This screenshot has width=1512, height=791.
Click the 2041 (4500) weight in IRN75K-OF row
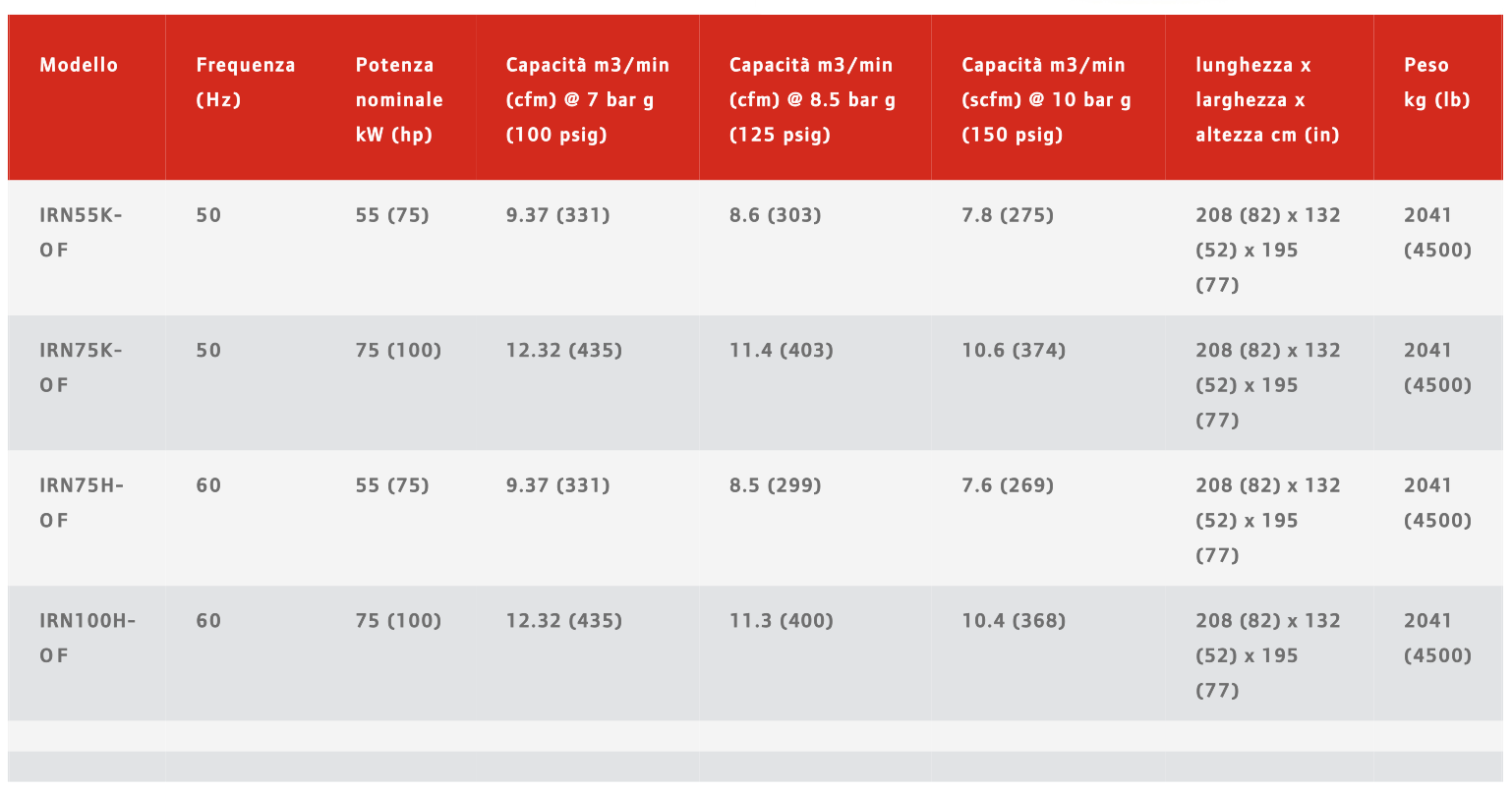[x=1436, y=367]
